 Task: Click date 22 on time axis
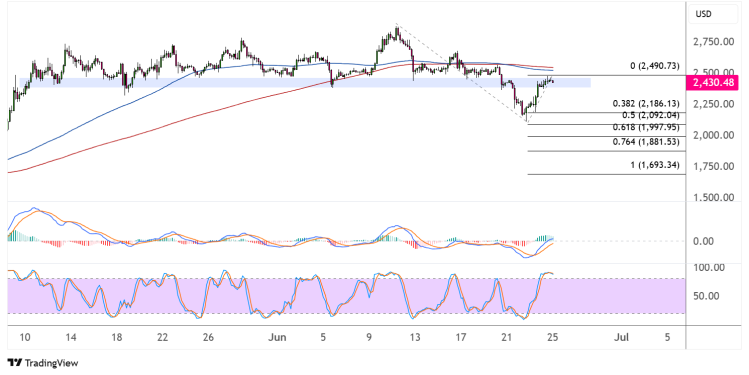[x=162, y=337]
